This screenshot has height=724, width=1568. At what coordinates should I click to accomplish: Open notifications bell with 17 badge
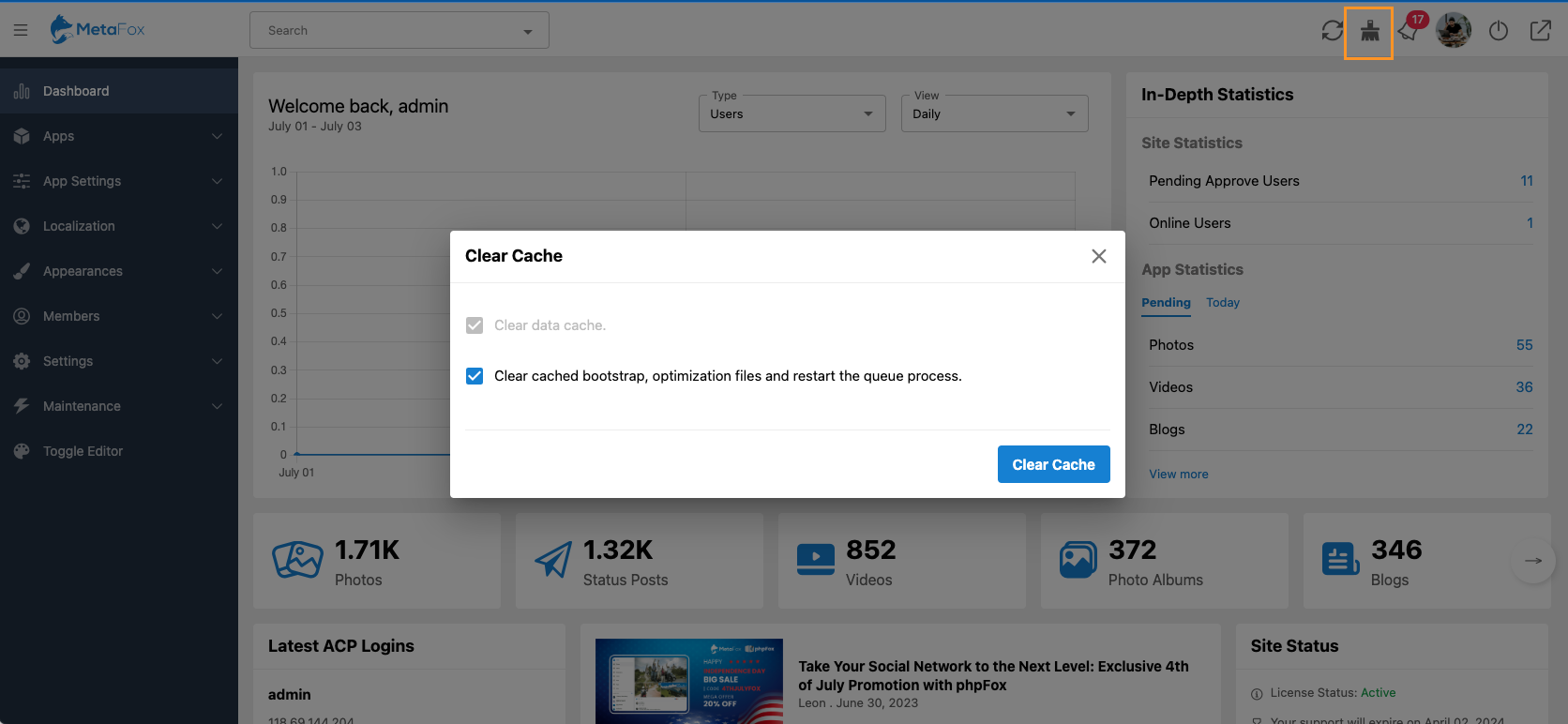1409,30
